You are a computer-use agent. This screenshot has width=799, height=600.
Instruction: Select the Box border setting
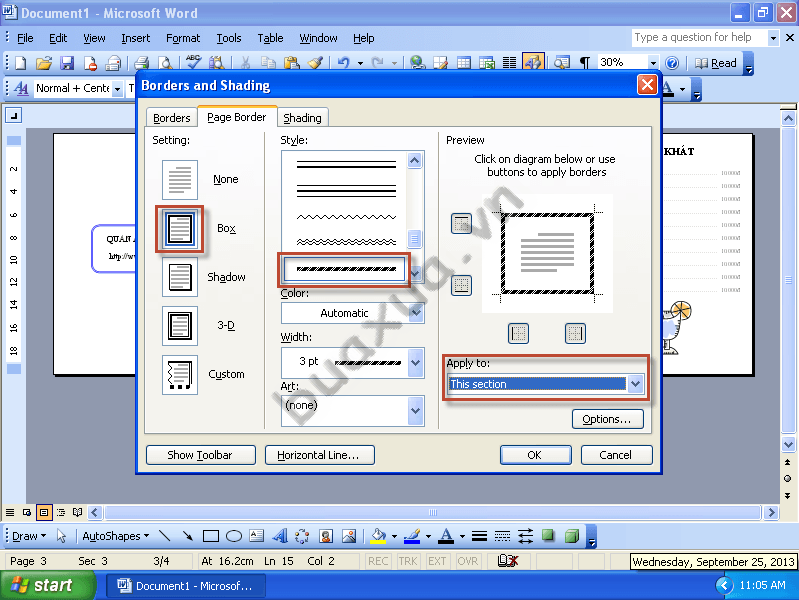[180, 229]
